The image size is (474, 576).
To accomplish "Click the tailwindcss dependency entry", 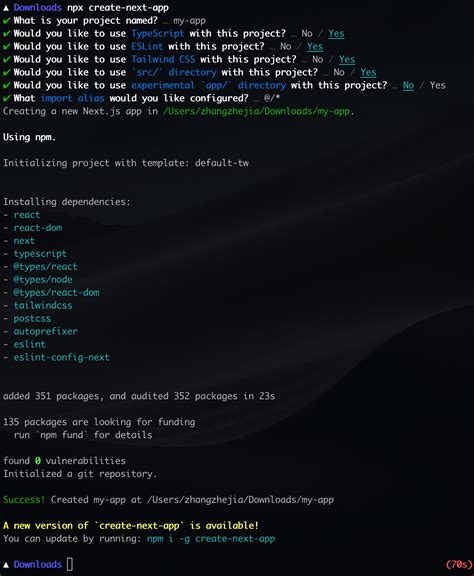I will (43, 306).
